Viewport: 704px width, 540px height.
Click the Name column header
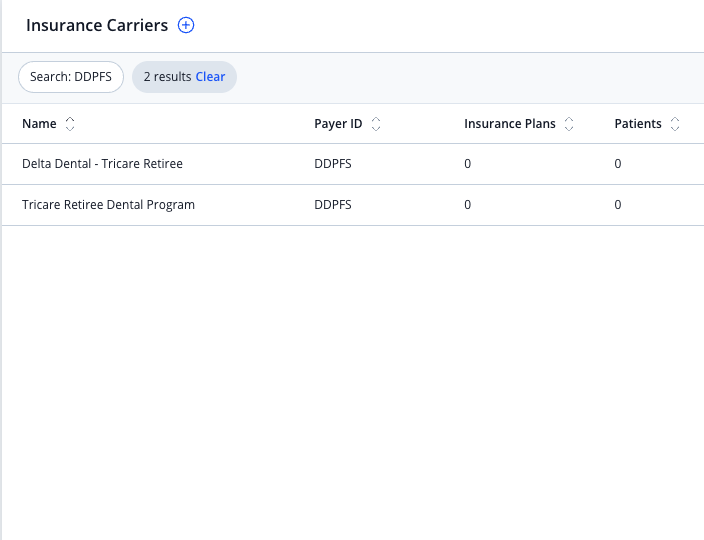[x=39, y=124]
